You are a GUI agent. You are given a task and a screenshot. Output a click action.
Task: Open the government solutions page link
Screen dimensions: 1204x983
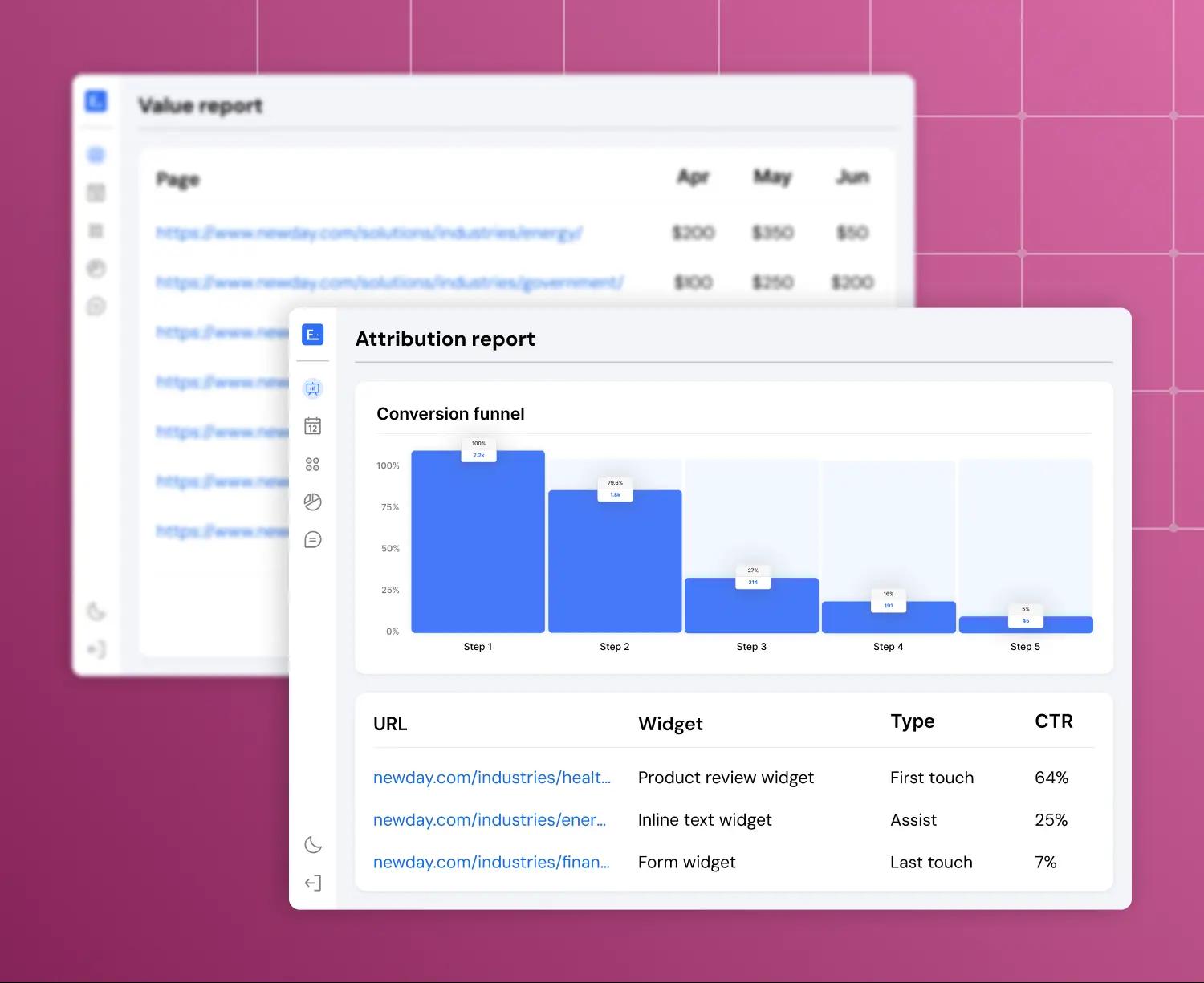(388, 282)
